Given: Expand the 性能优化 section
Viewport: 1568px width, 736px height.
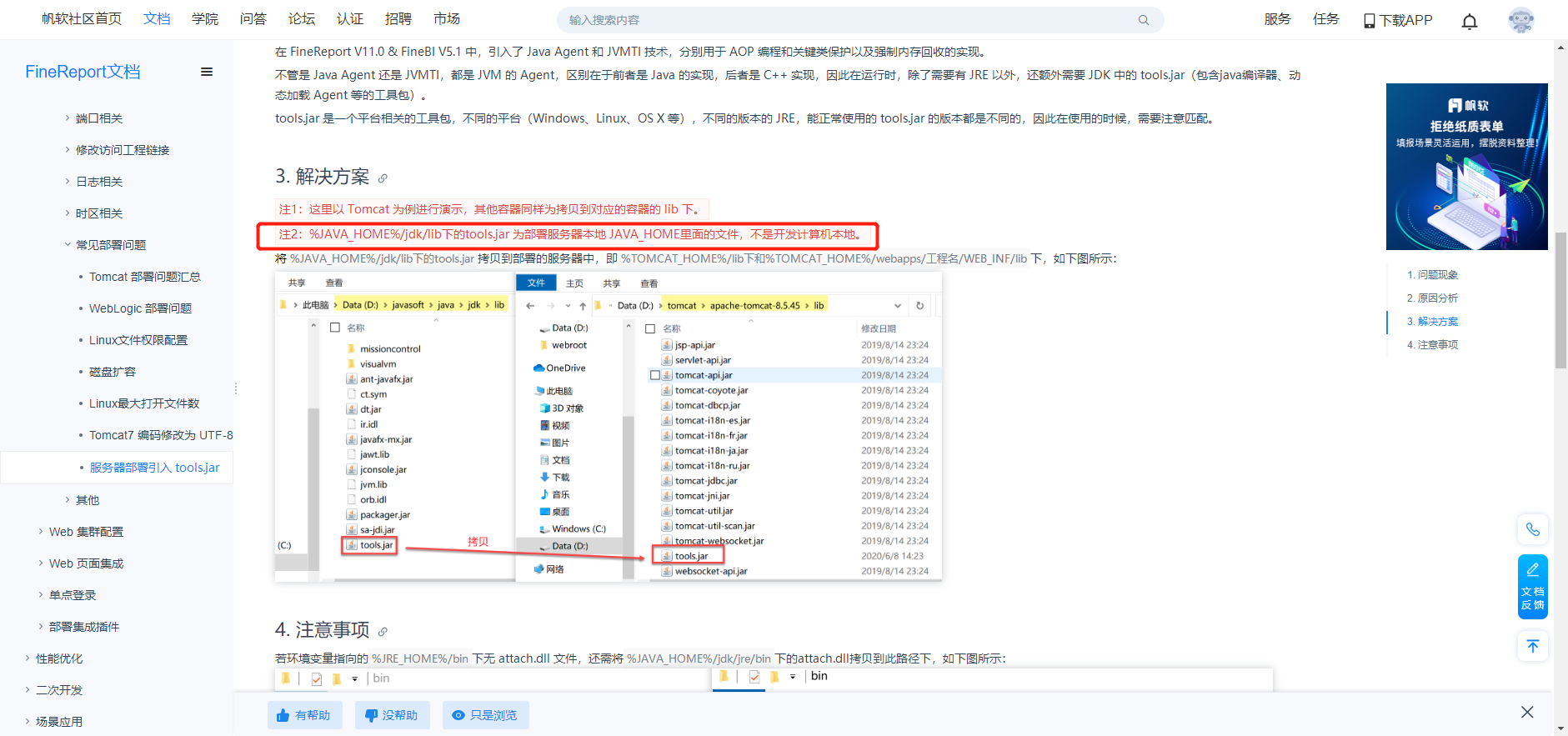Looking at the screenshot, I should pos(28,658).
